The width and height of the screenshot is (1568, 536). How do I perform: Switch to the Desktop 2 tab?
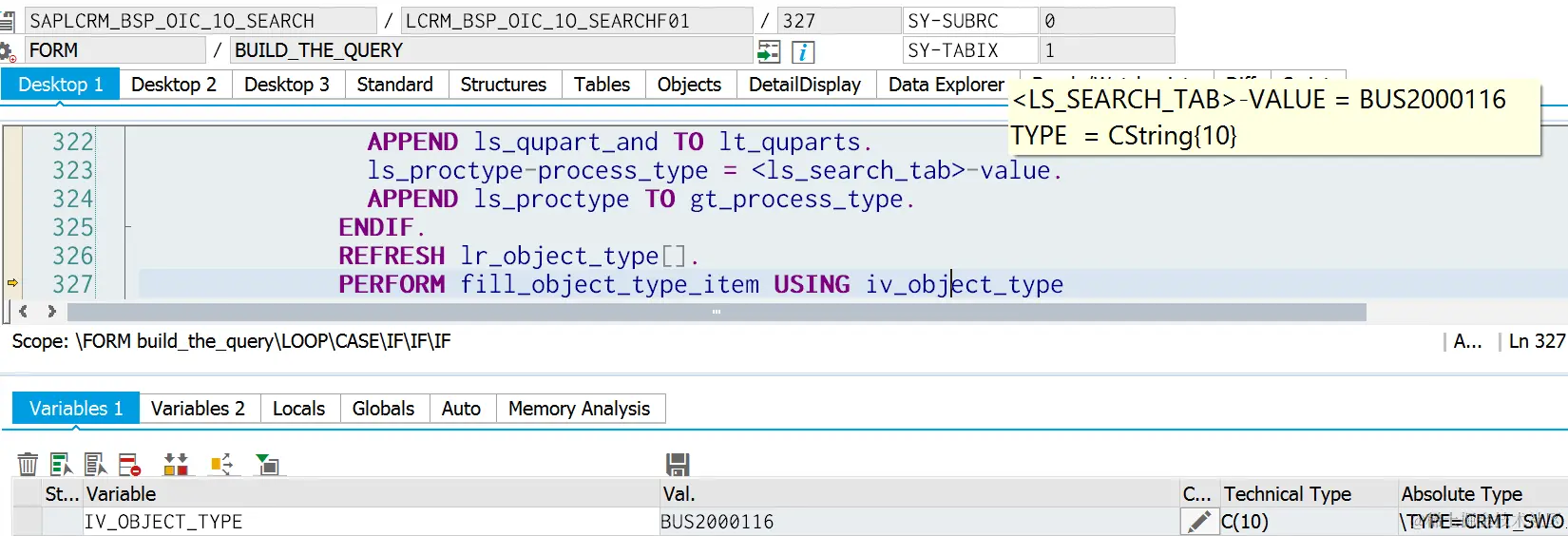pyautogui.click(x=174, y=85)
